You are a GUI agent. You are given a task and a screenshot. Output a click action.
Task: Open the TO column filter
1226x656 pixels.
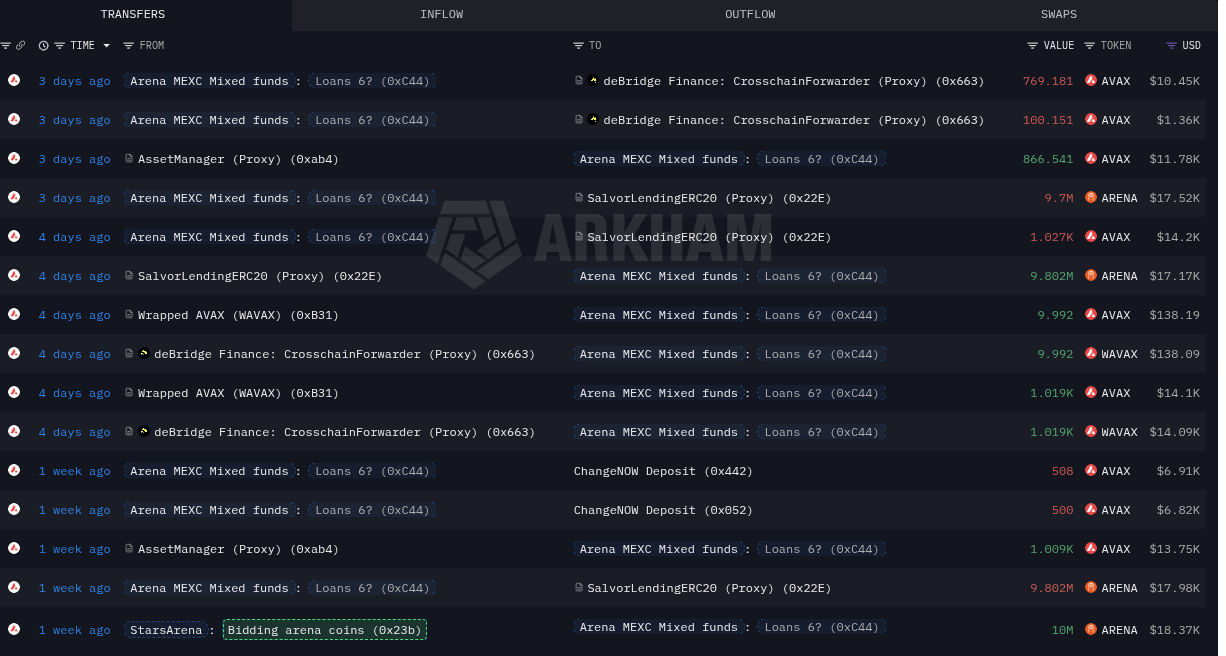[x=578, y=46]
